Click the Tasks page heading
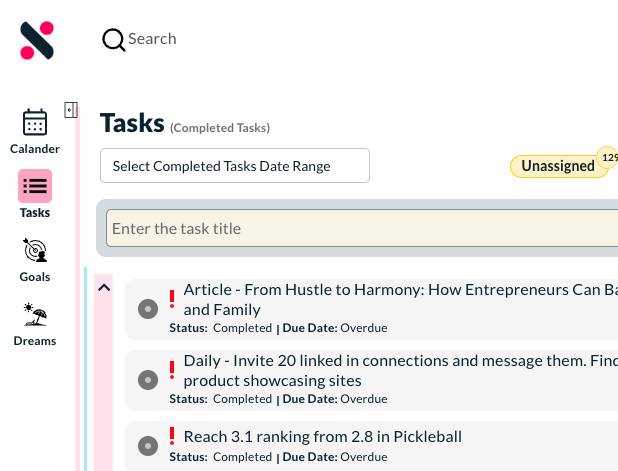Image resolution: width=618 pixels, height=471 pixels. coord(132,123)
